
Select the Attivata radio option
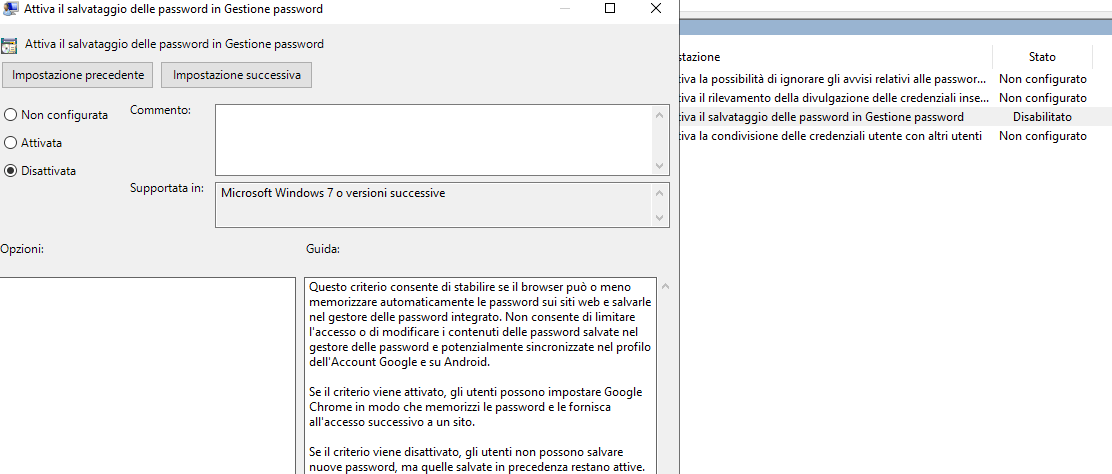[10, 143]
